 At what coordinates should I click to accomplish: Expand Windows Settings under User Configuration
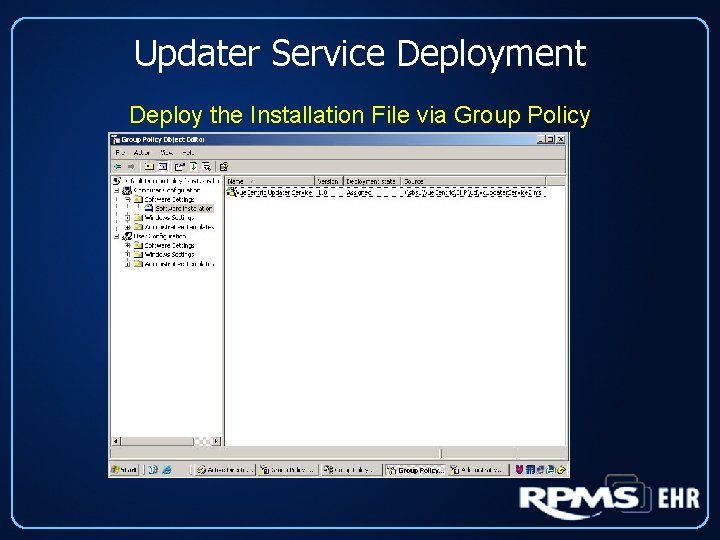point(128,254)
